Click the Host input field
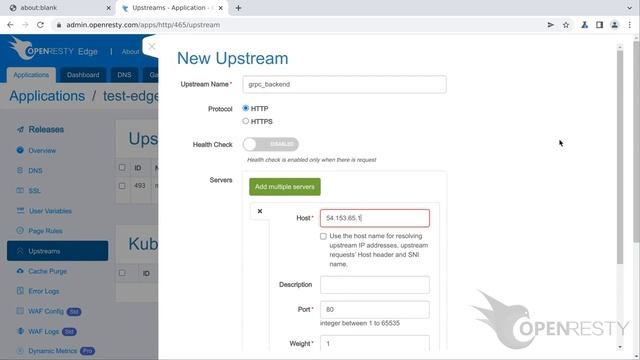This screenshot has width=640, height=360. tap(375, 218)
